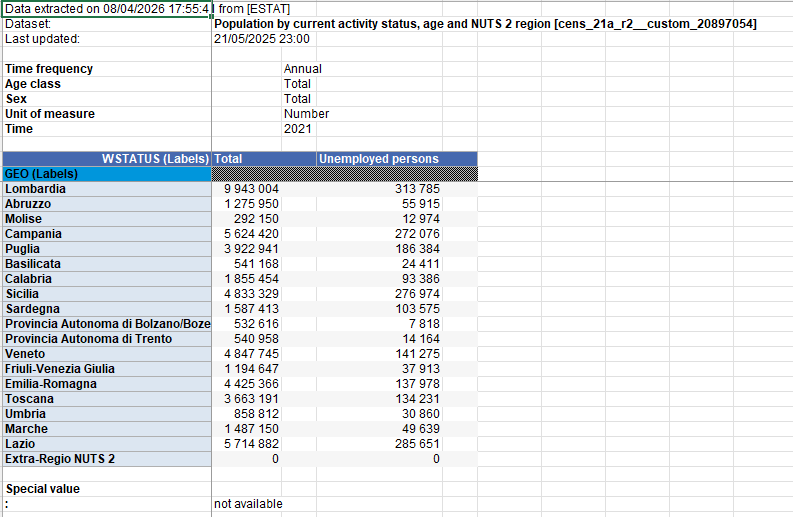Click the 'WSTATUS (Labels)' header cell
The height and width of the screenshot is (517, 793).
click(x=106, y=159)
